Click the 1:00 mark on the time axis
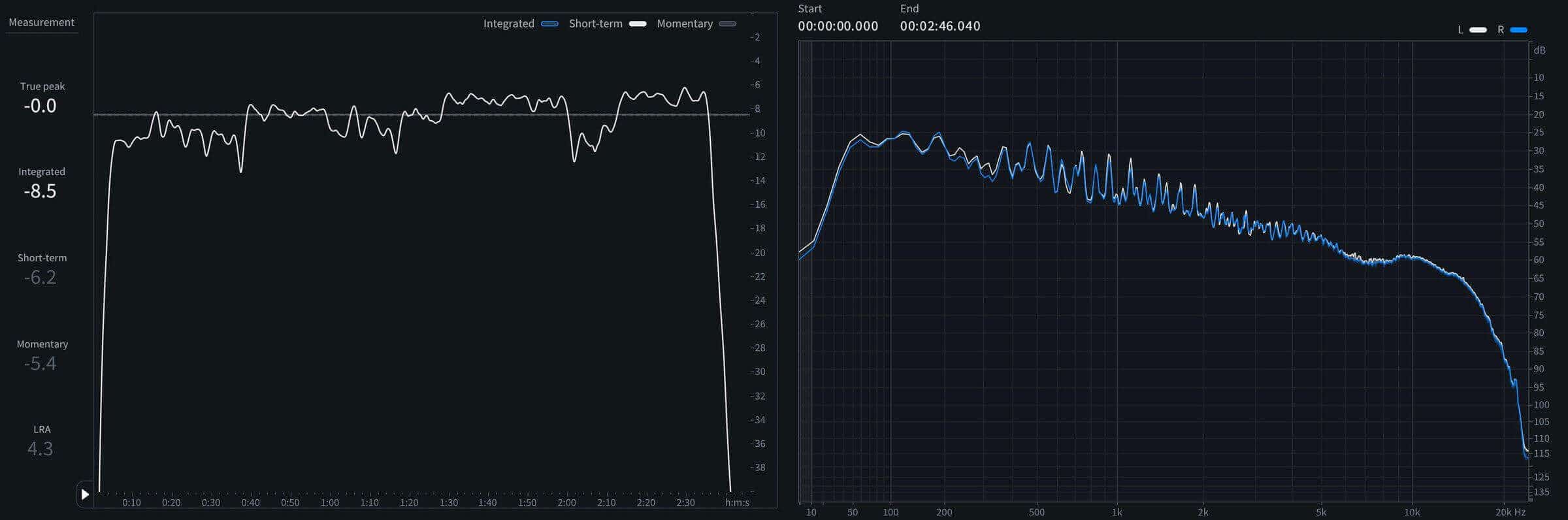The width and height of the screenshot is (1568, 520). 330,503
